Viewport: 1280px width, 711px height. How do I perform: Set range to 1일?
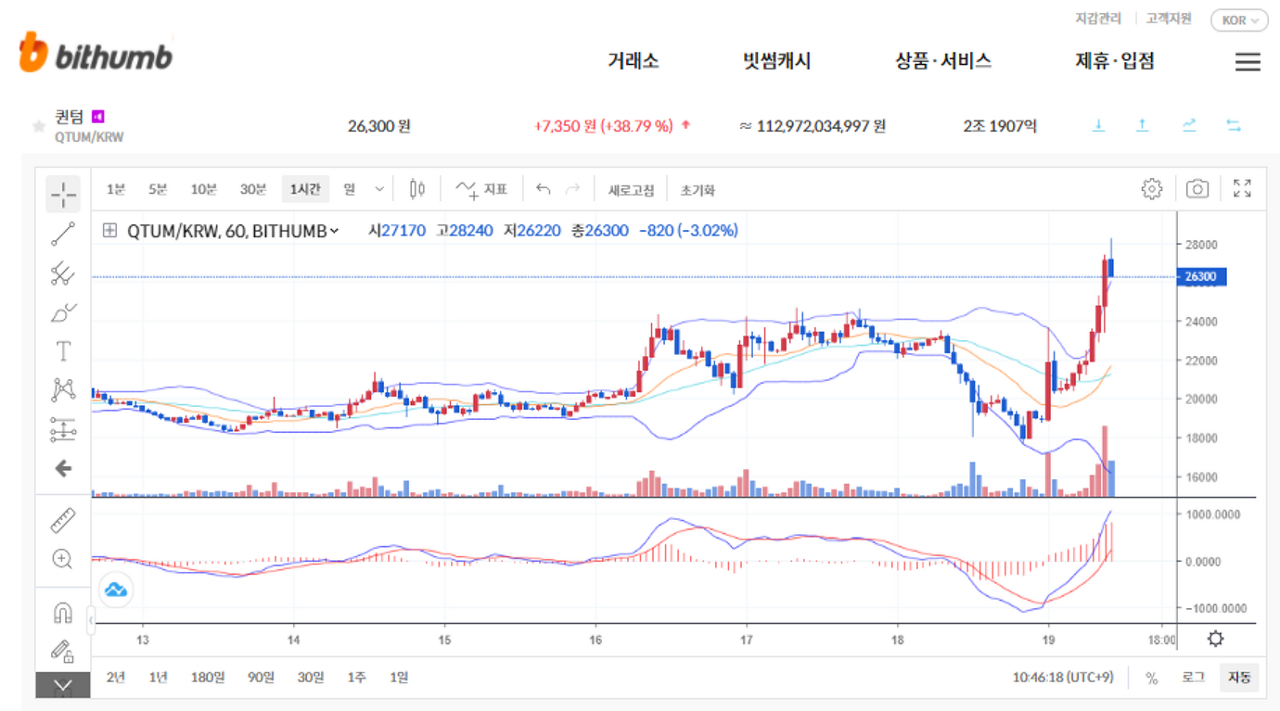(x=398, y=678)
